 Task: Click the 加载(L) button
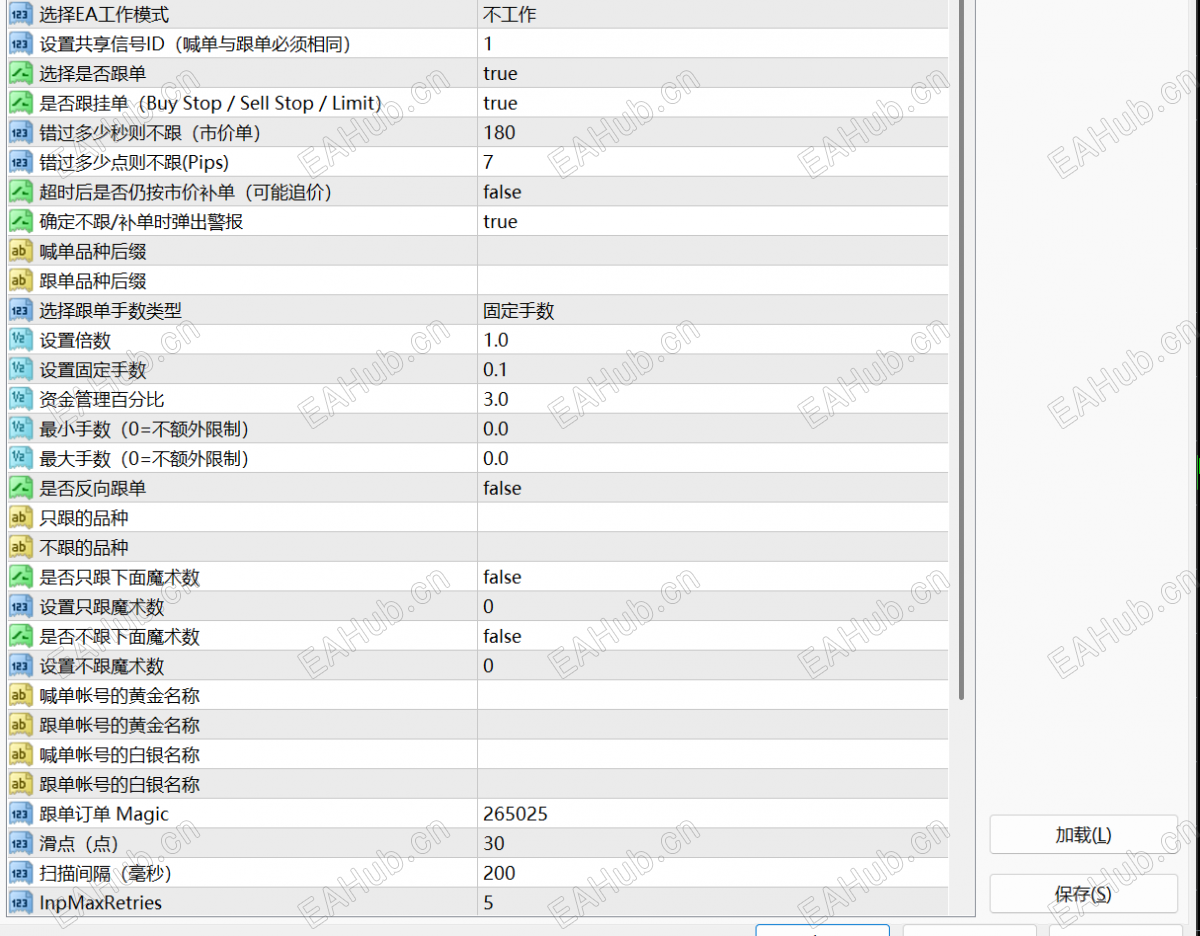[x=1083, y=835]
